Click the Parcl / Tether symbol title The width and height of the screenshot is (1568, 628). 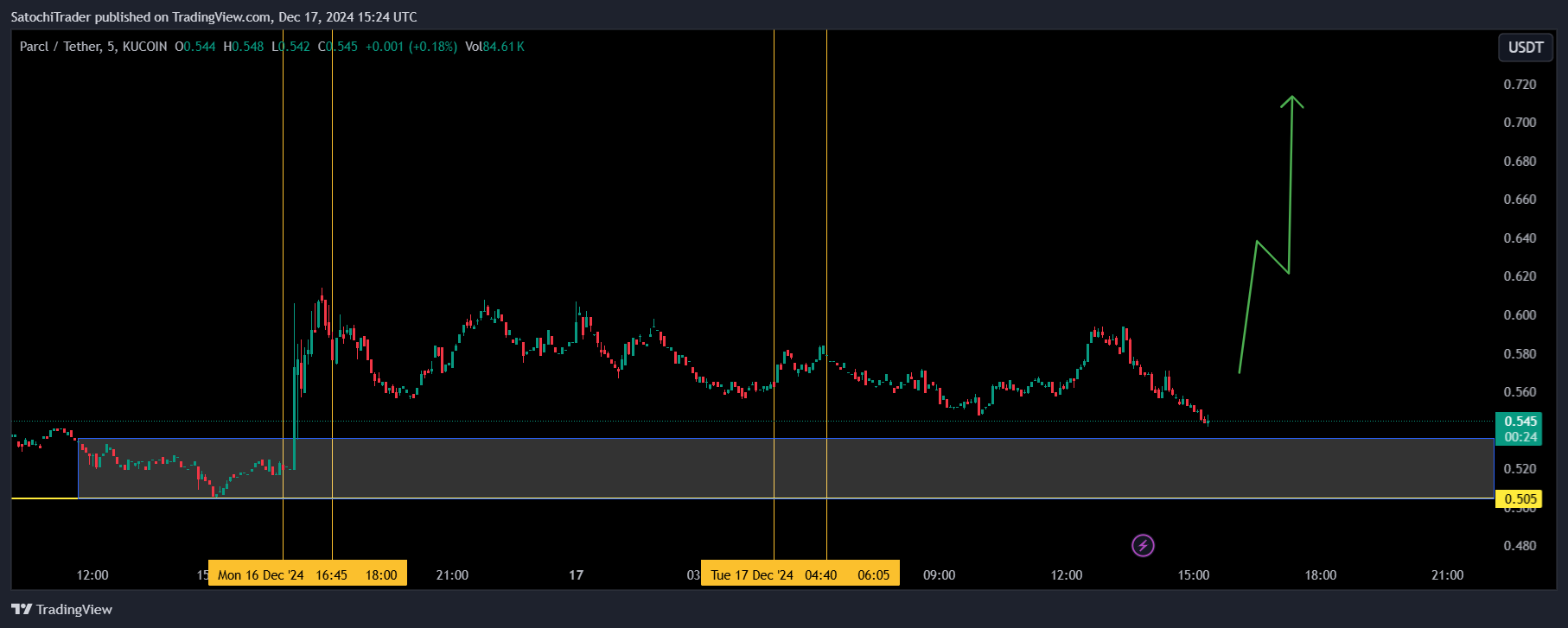point(60,47)
